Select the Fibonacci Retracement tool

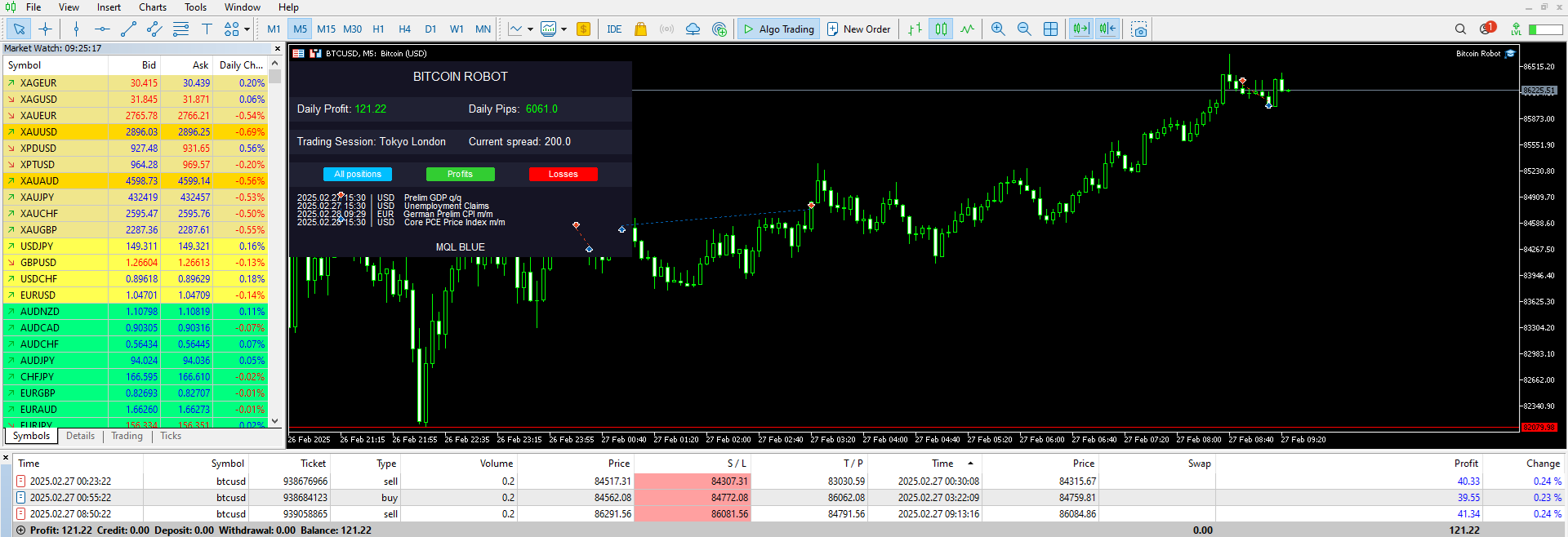coord(180,29)
